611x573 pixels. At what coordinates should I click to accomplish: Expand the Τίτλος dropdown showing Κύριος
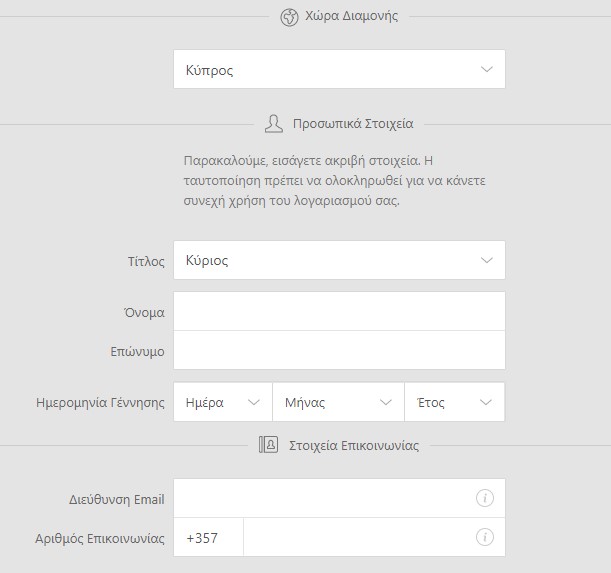(339, 260)
